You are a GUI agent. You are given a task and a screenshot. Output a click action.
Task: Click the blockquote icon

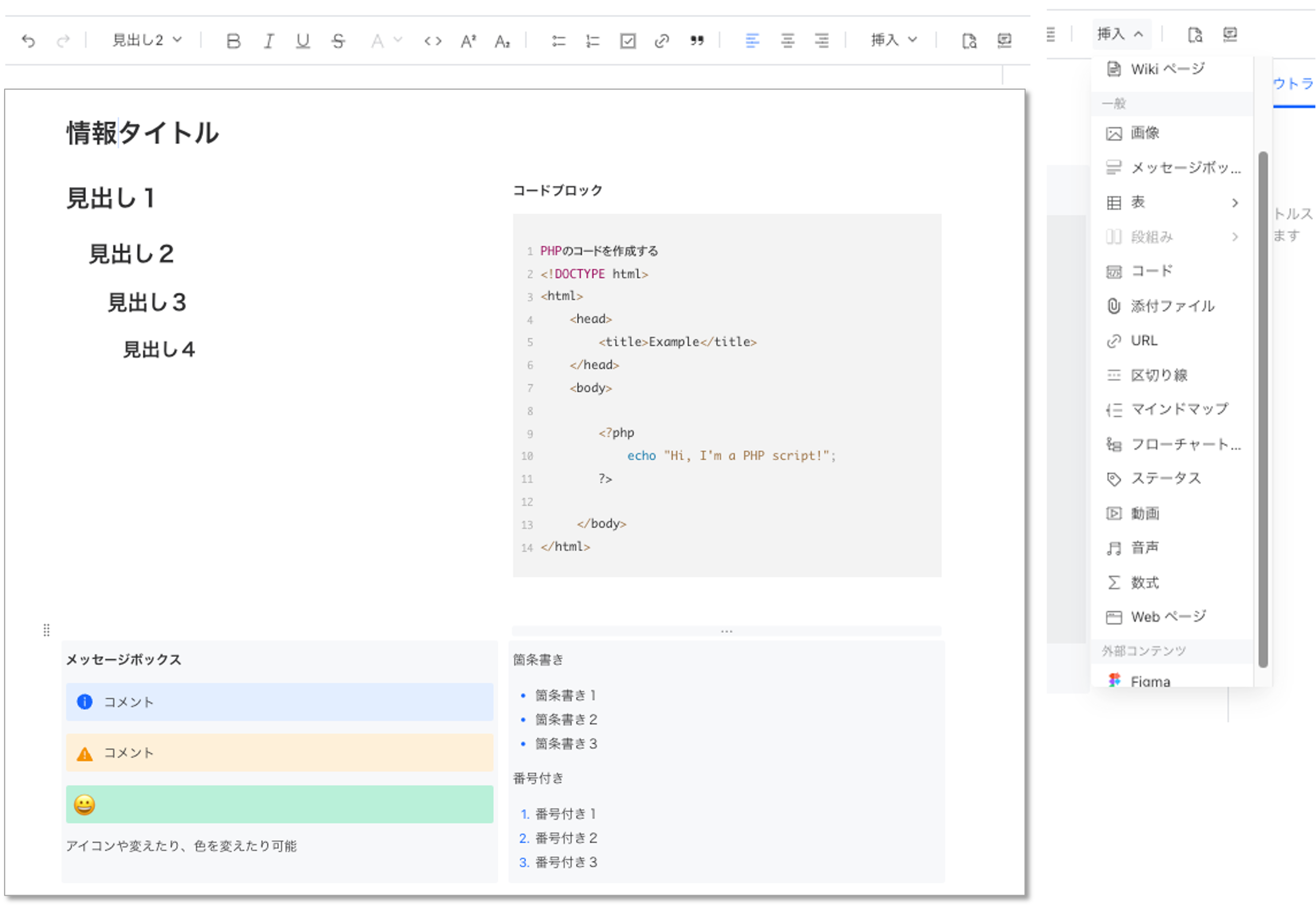[x=696, y=41]
